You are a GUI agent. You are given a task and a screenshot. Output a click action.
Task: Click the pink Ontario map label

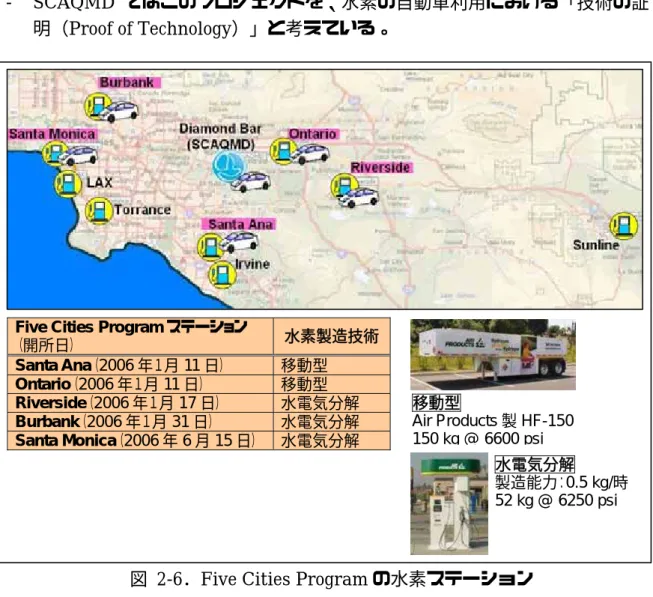coord(314,134)
